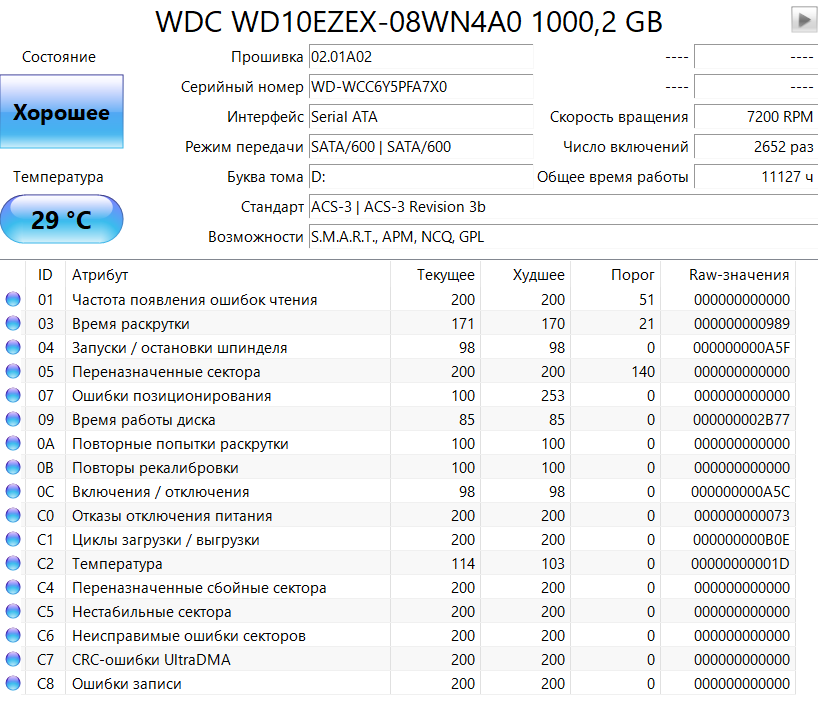Click the Буква тома field D:

click(x=421, y=177)
